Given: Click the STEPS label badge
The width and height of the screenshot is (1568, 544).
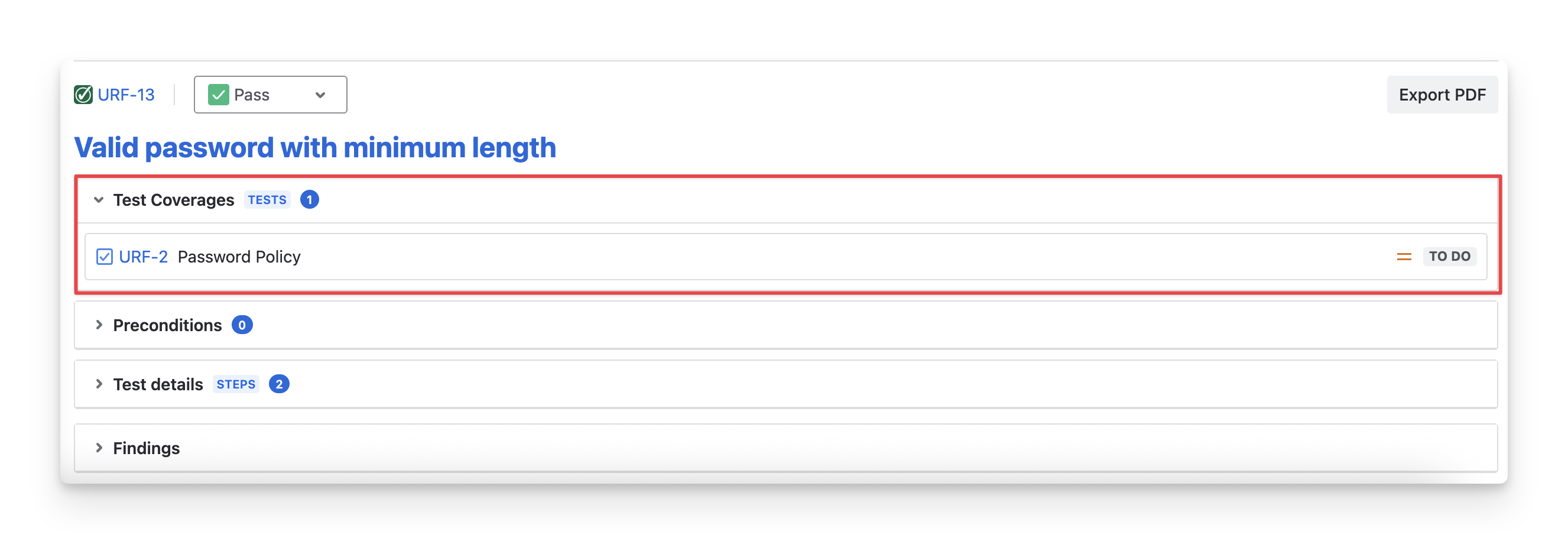Looking at the screenshot, I should (236, 384).
